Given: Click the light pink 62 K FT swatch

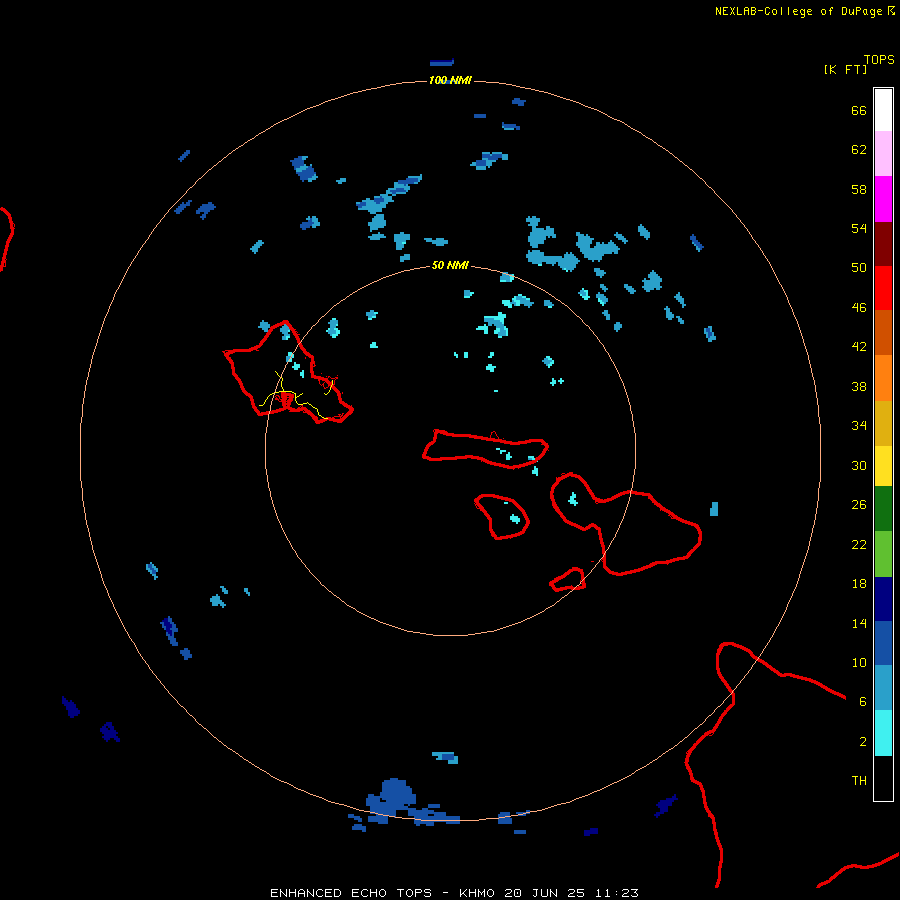Looking at the screenshot, I should (883, 153).
